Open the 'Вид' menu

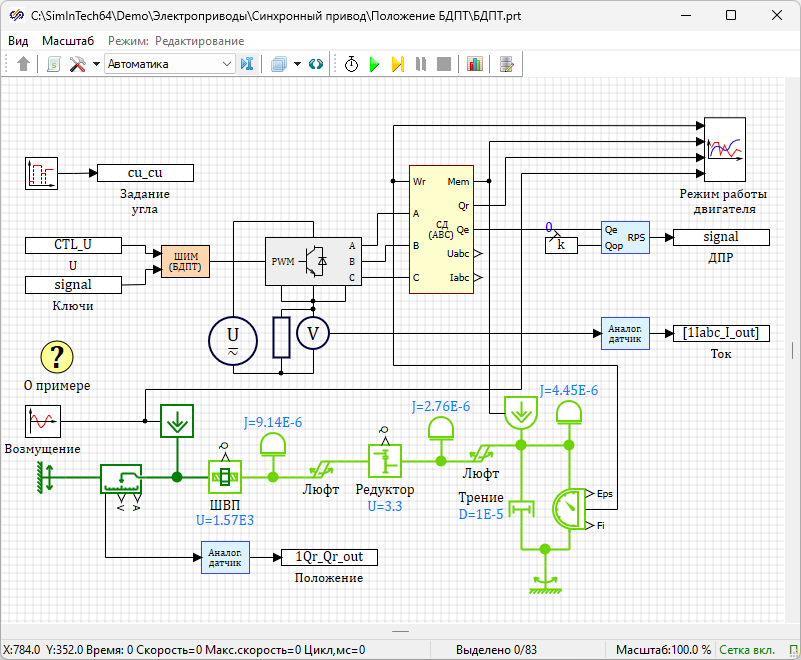pyautogui.click(x=18, y=41)
